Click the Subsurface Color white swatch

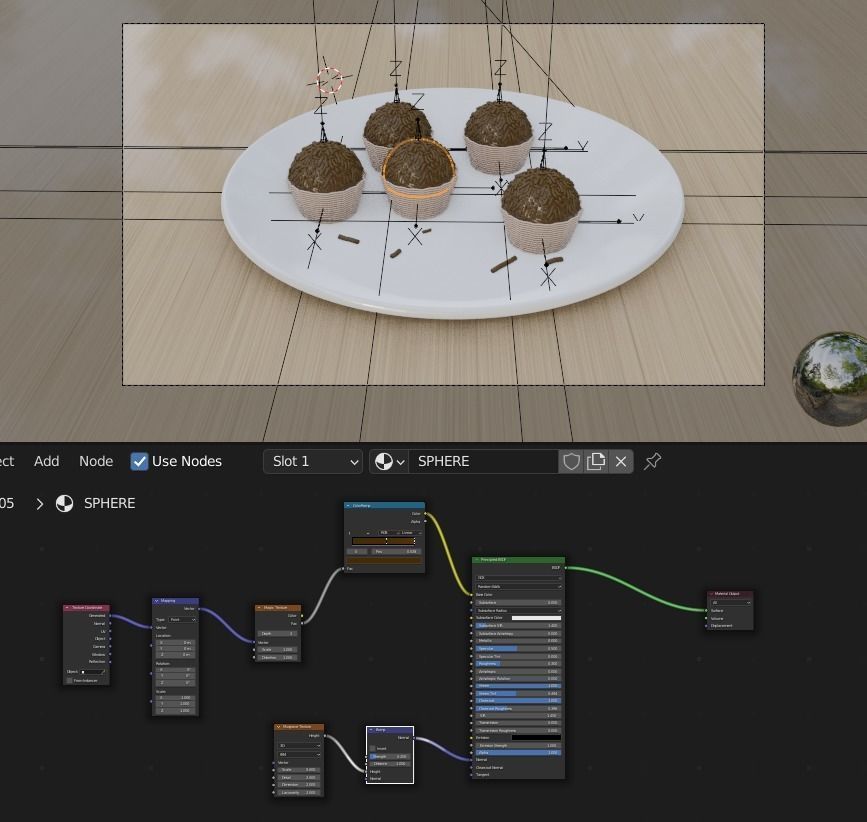(536, 618)
